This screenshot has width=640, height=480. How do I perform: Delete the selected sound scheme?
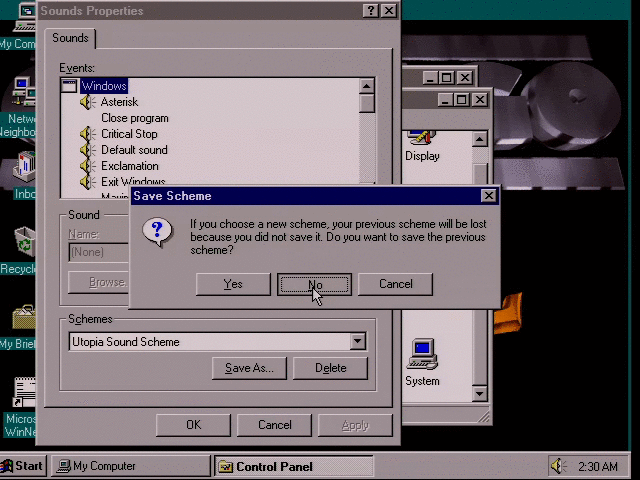pyautogui.click(x=330, y=368)
